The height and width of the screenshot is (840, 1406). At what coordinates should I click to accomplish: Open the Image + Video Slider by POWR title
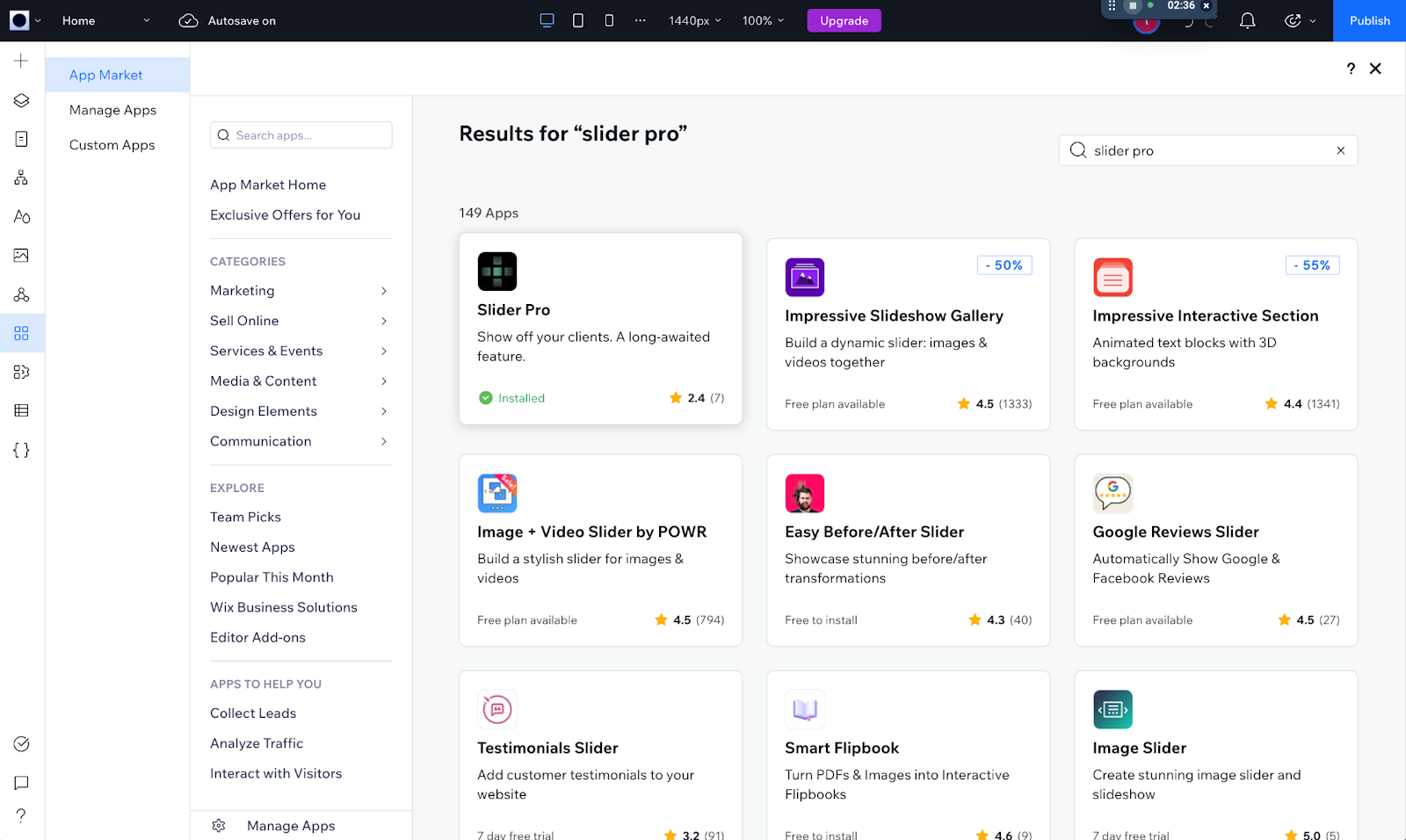tap(592, 532)
